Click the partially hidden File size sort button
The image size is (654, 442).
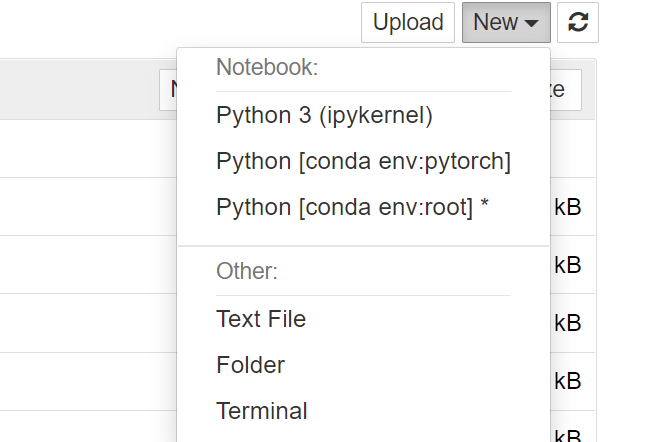566,90
